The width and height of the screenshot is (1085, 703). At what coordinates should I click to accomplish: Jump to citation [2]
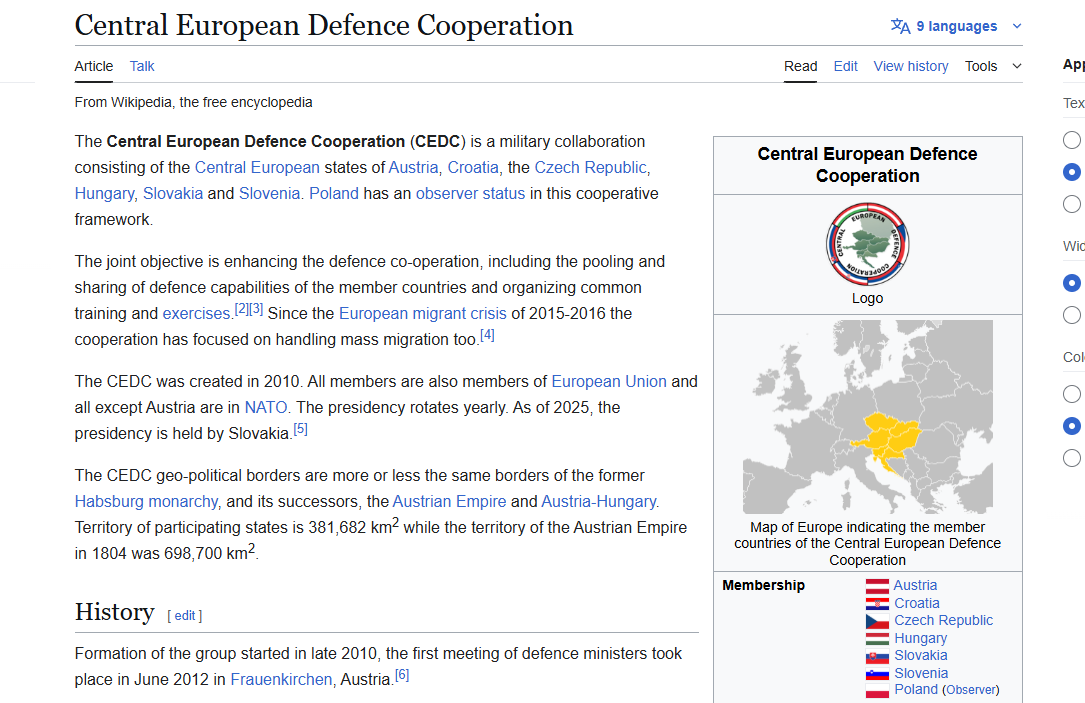click(x=241, y=309)
